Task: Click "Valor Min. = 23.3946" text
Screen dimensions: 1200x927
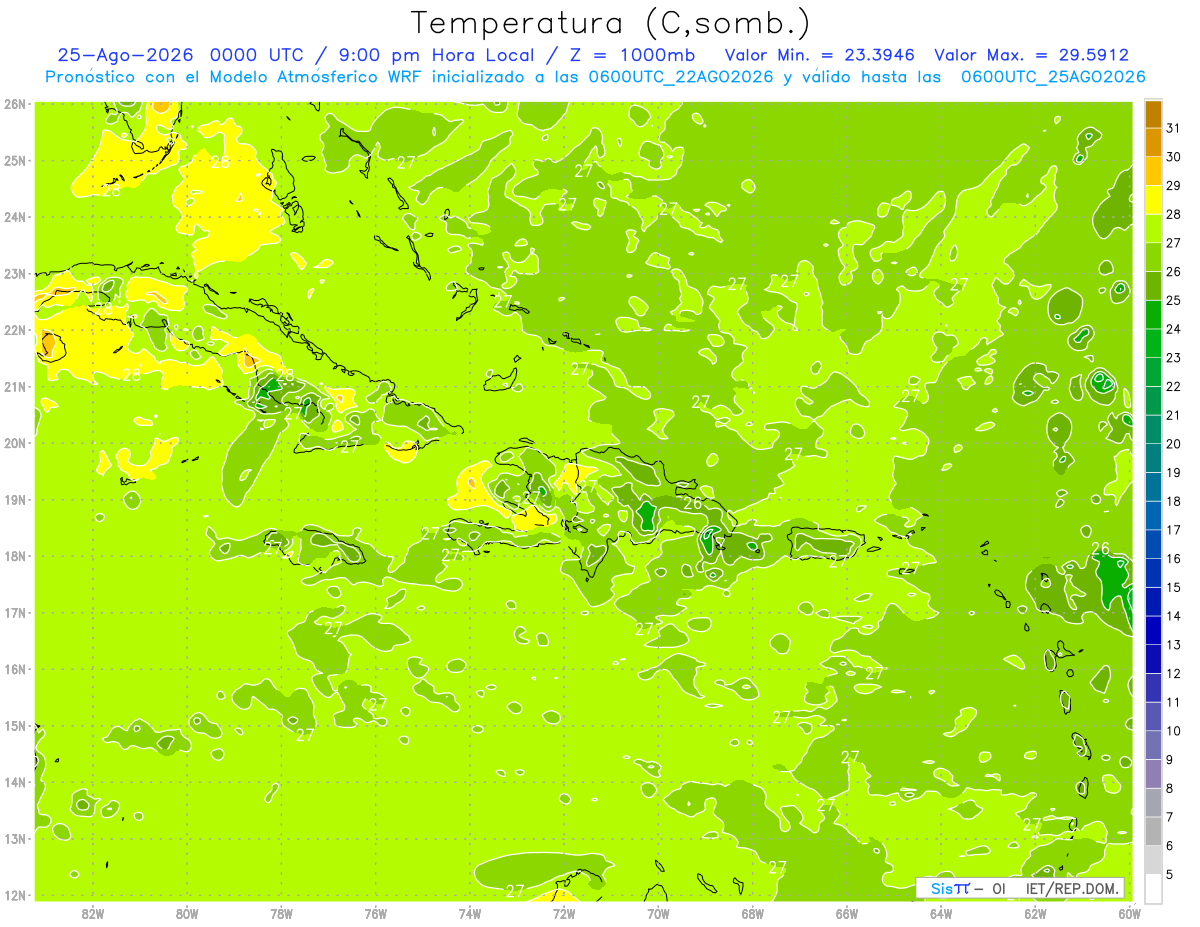Action: click(820, 55)
